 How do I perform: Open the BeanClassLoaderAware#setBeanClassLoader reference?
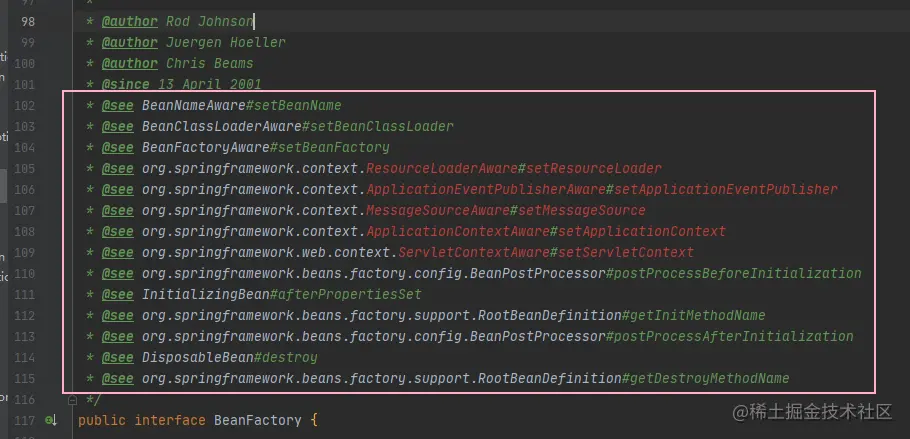[298, 127]
